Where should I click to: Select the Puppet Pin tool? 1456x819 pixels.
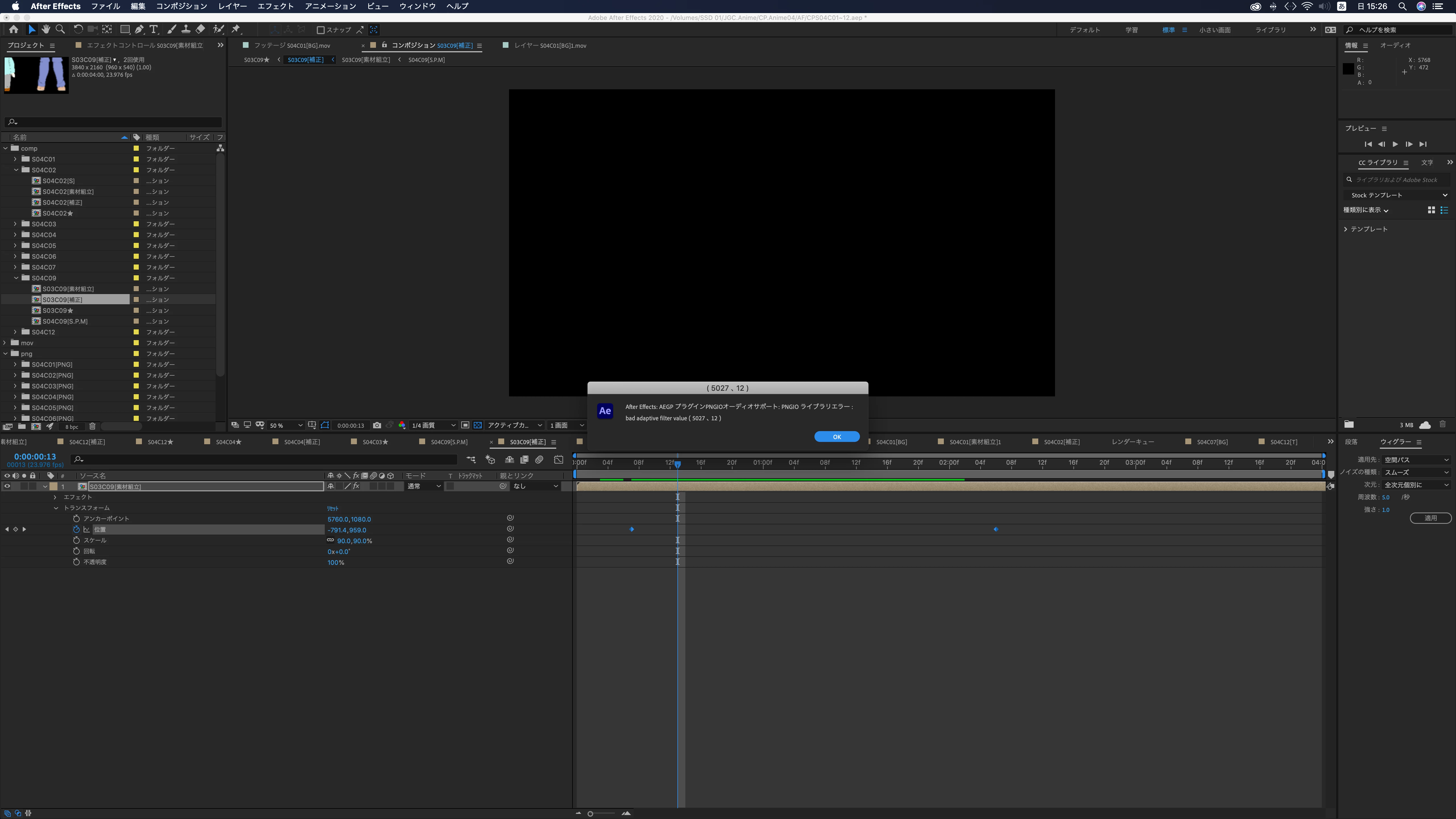(236, 29)
